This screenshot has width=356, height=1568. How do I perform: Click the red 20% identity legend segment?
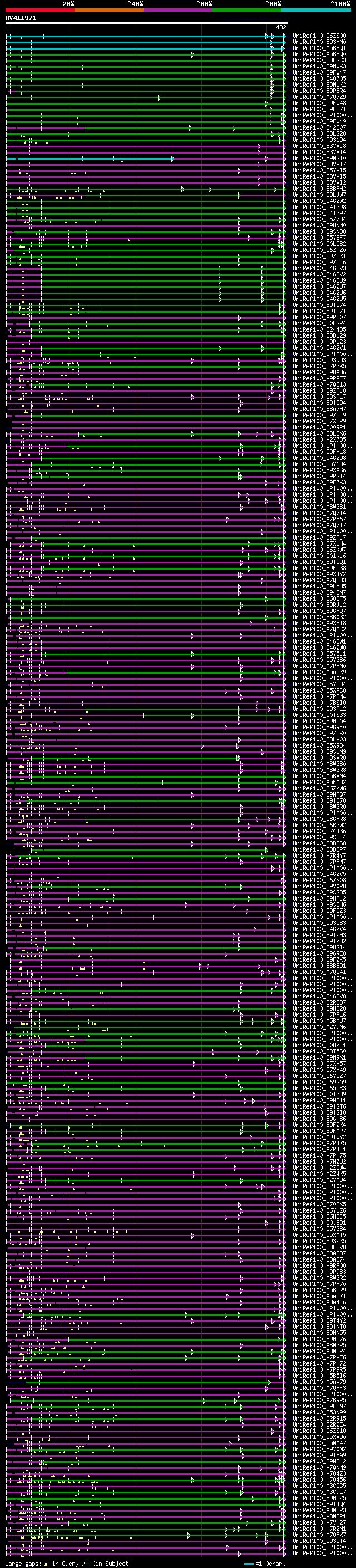[x=39, y=10]
